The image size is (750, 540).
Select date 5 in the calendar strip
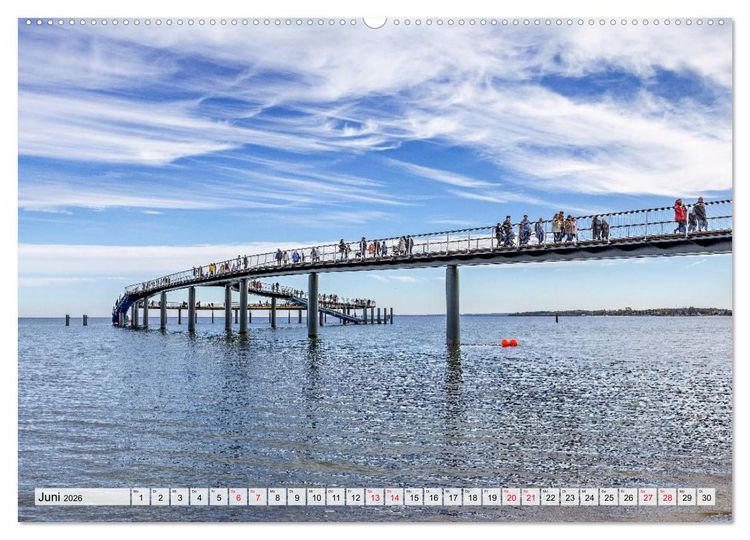[219, 497]
